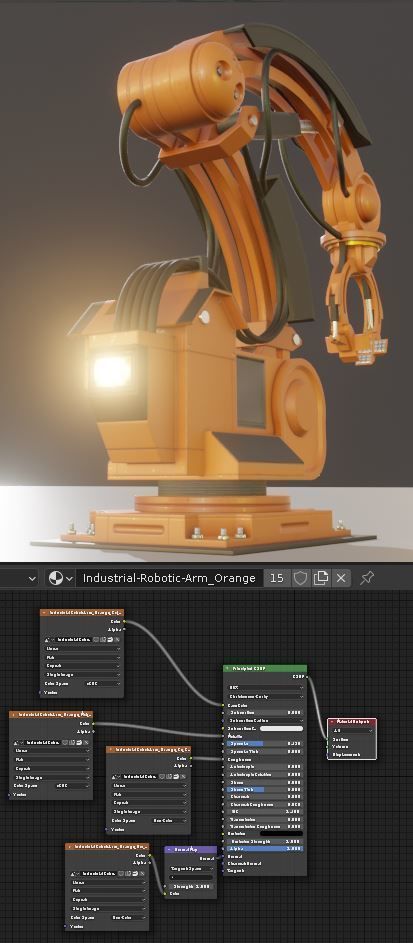413x943 pixels.
Task: Expand Subsurface Radius dropdown in Principled BSDF
Action: [x=265, y=720]
